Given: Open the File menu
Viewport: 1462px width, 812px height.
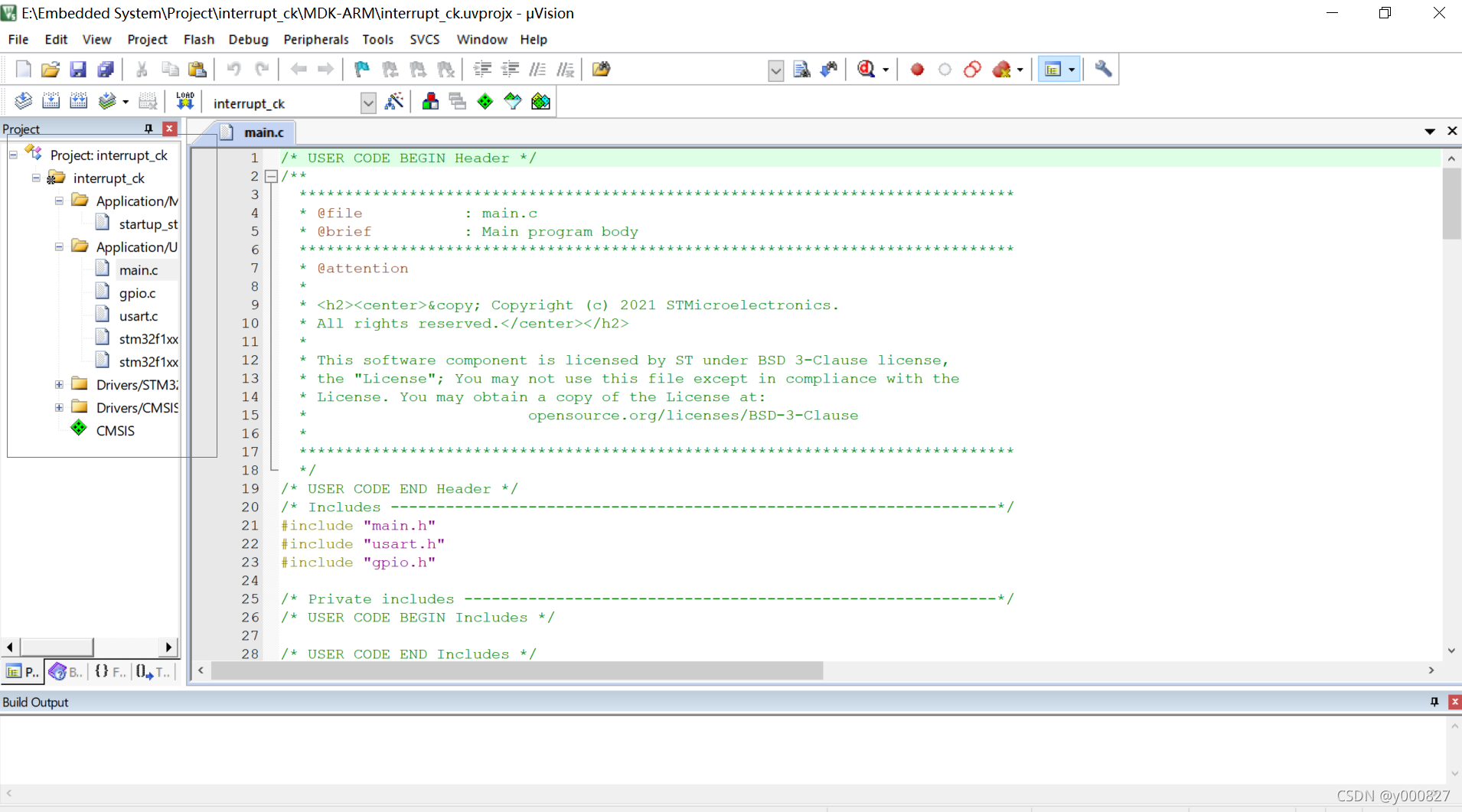Looking at the screenshot, I should [18, 39].
